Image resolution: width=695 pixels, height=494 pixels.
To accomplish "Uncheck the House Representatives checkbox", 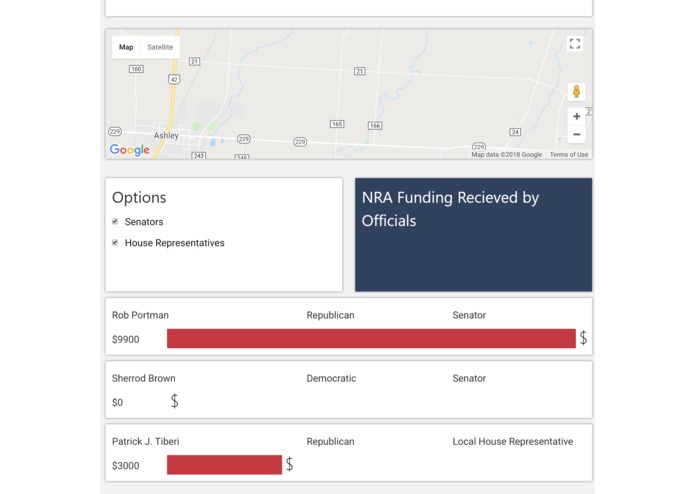I will coord(115,242).
